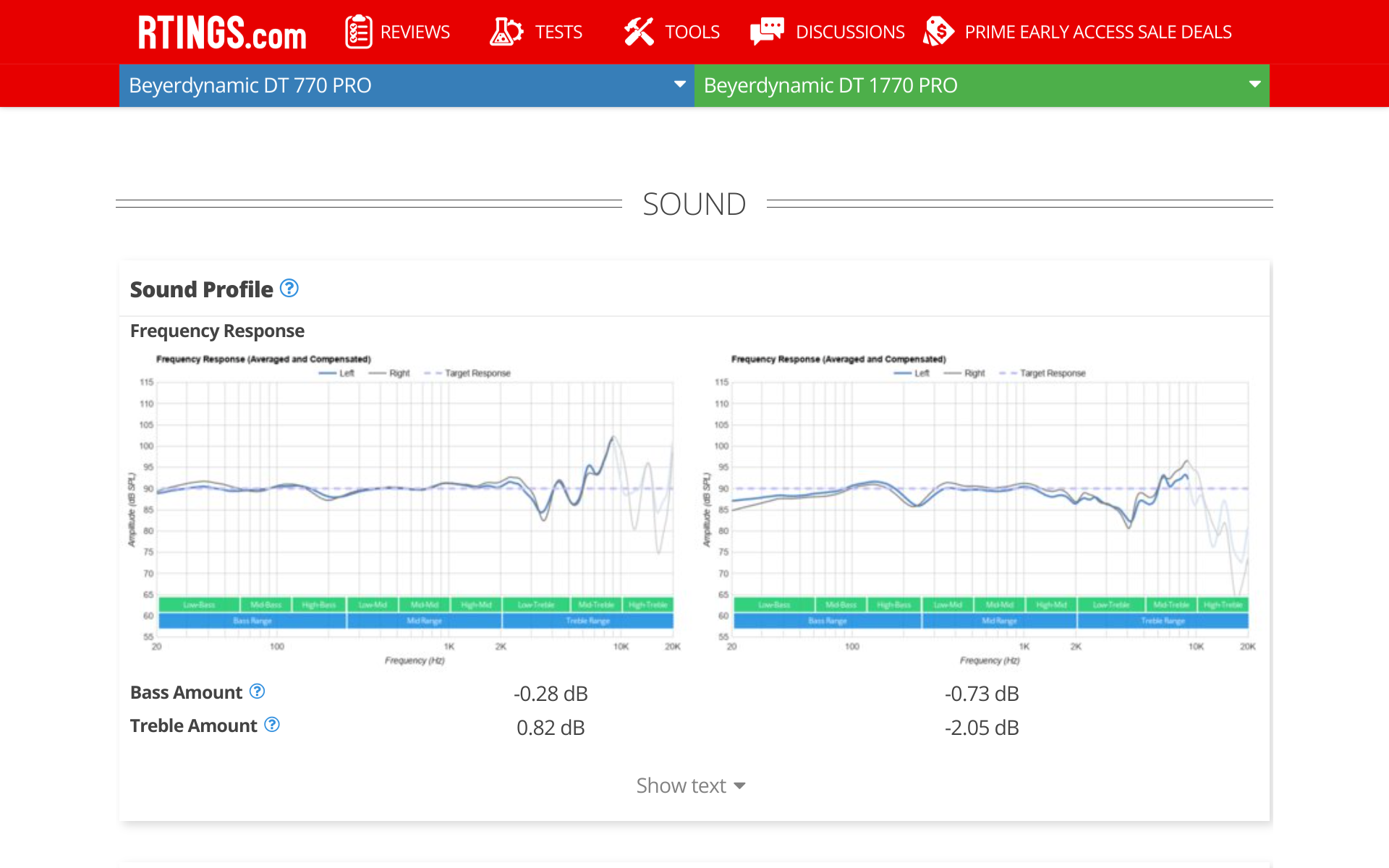Screen dimensions: 1389x868
Task: Click the Sound Profile heading
Action: pos(201,289)
